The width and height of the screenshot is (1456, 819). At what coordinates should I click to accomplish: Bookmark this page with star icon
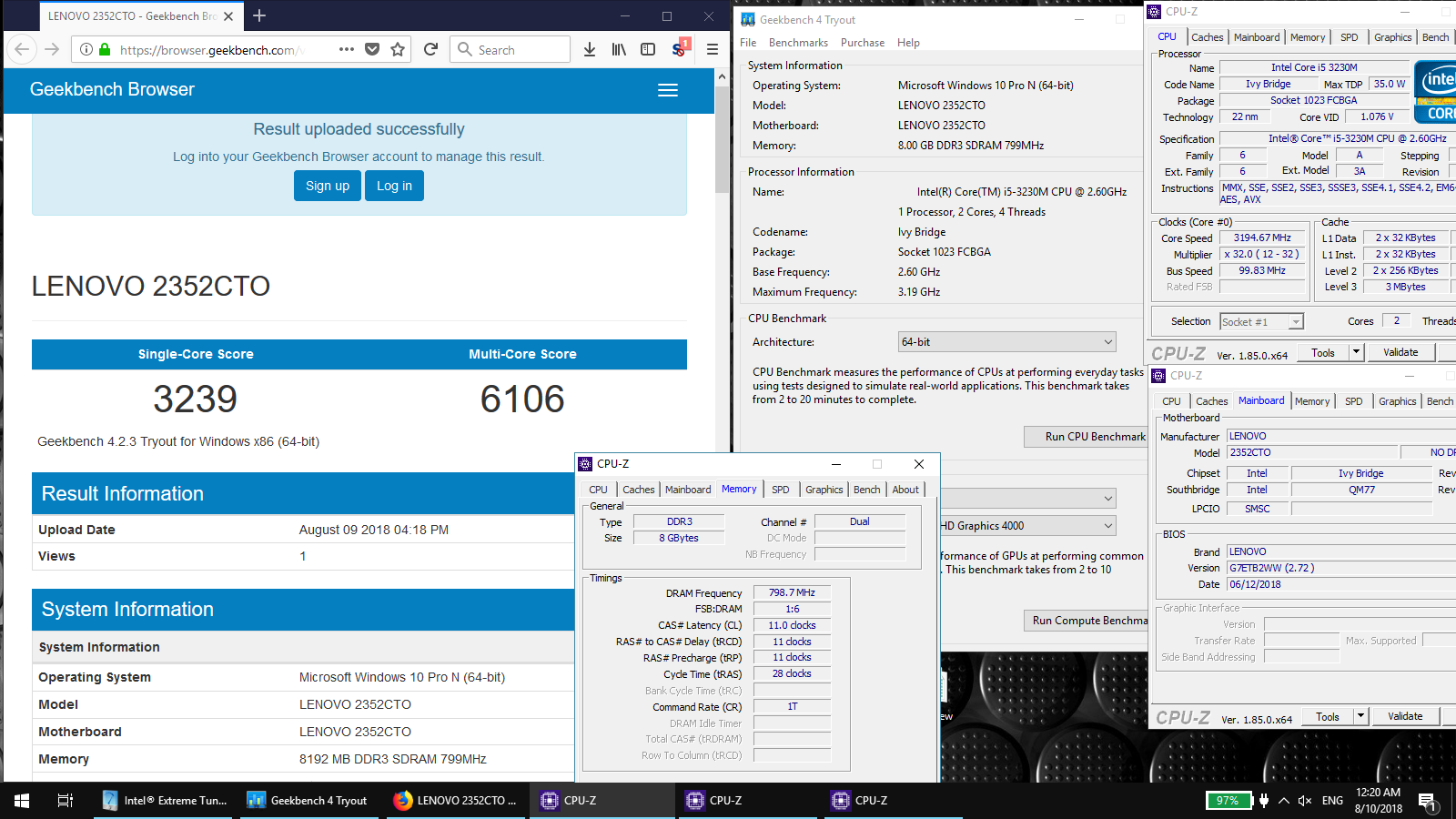coord(398,49)
